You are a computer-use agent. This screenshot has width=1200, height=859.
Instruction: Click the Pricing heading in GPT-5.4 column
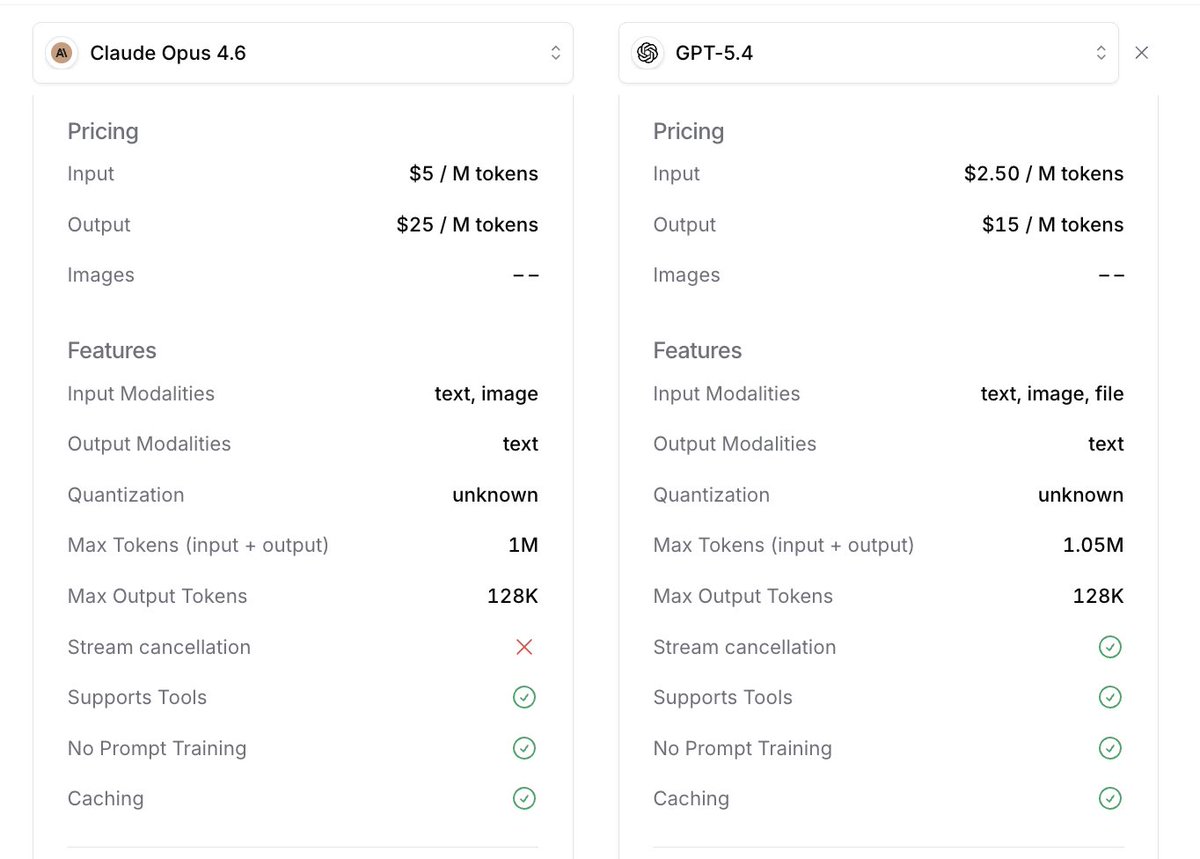(688, 132)
